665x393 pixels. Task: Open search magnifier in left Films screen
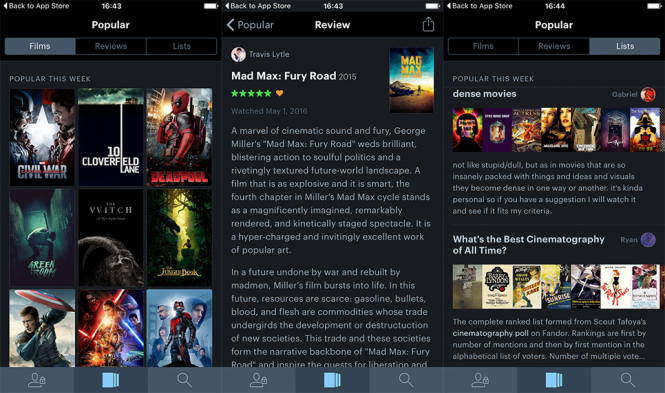click(184, 380)
